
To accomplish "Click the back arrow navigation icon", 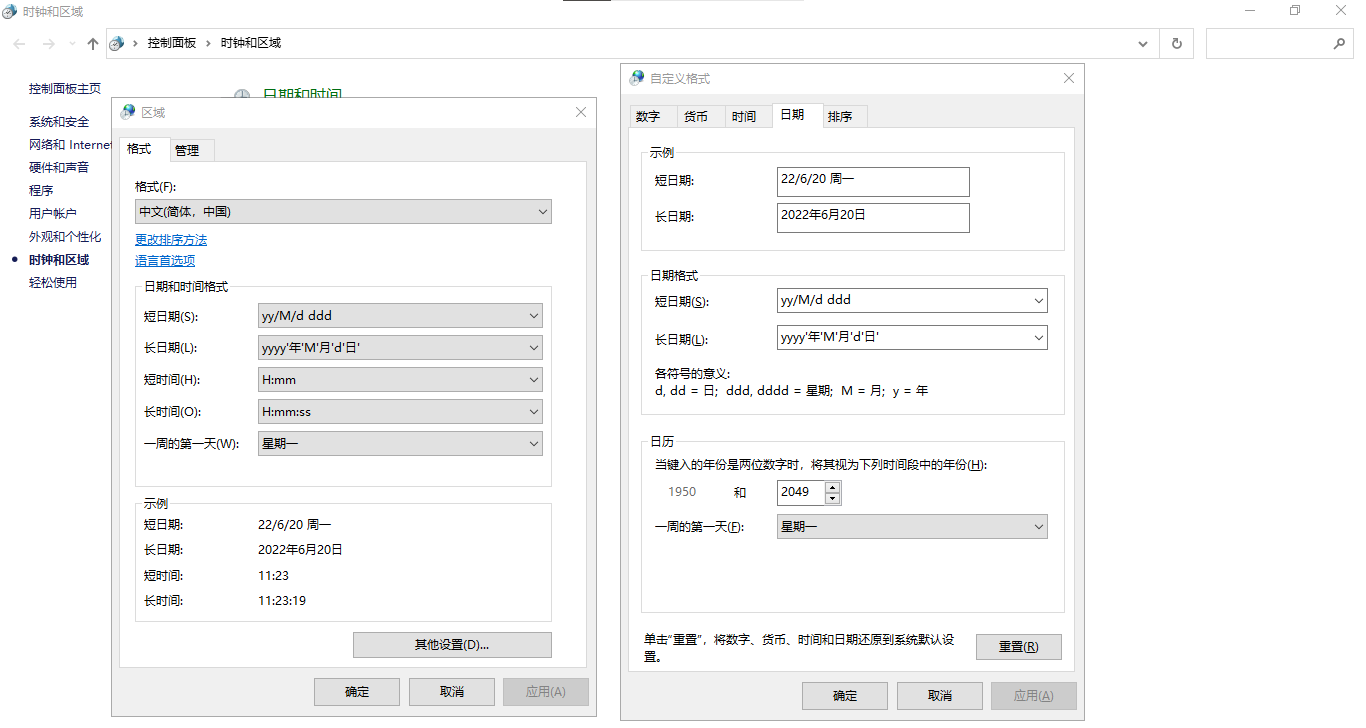I will click(x=20, y=44).
